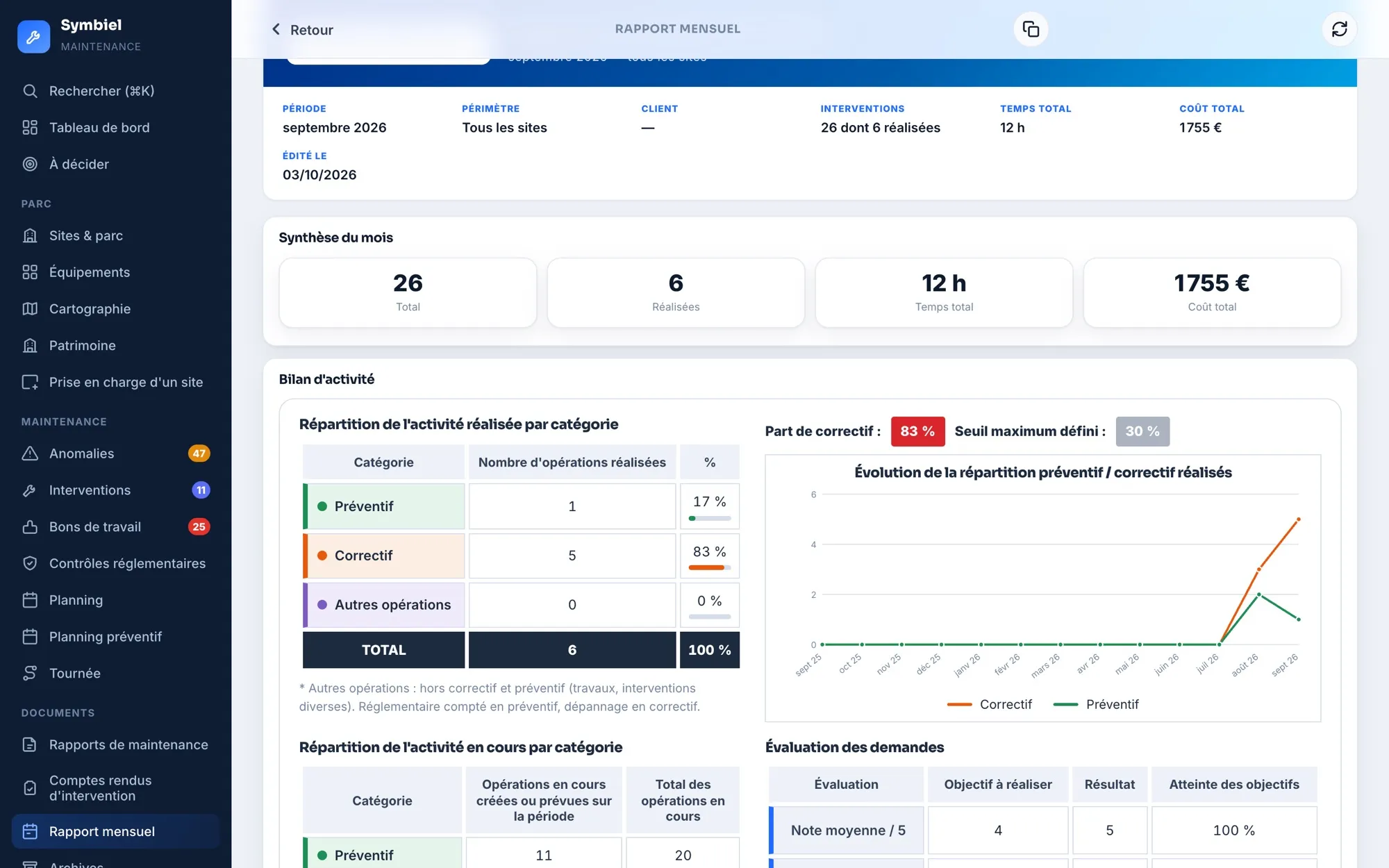
Task: Click the Autres opérations category cell
Action: [x=383, y=605]
